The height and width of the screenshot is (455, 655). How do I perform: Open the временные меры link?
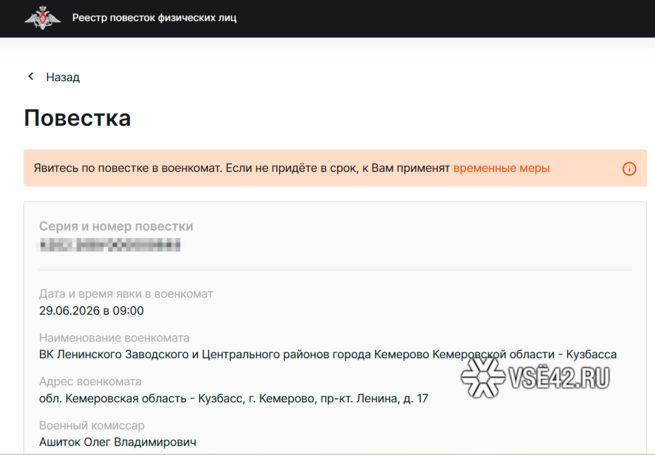tap(501, 168)
